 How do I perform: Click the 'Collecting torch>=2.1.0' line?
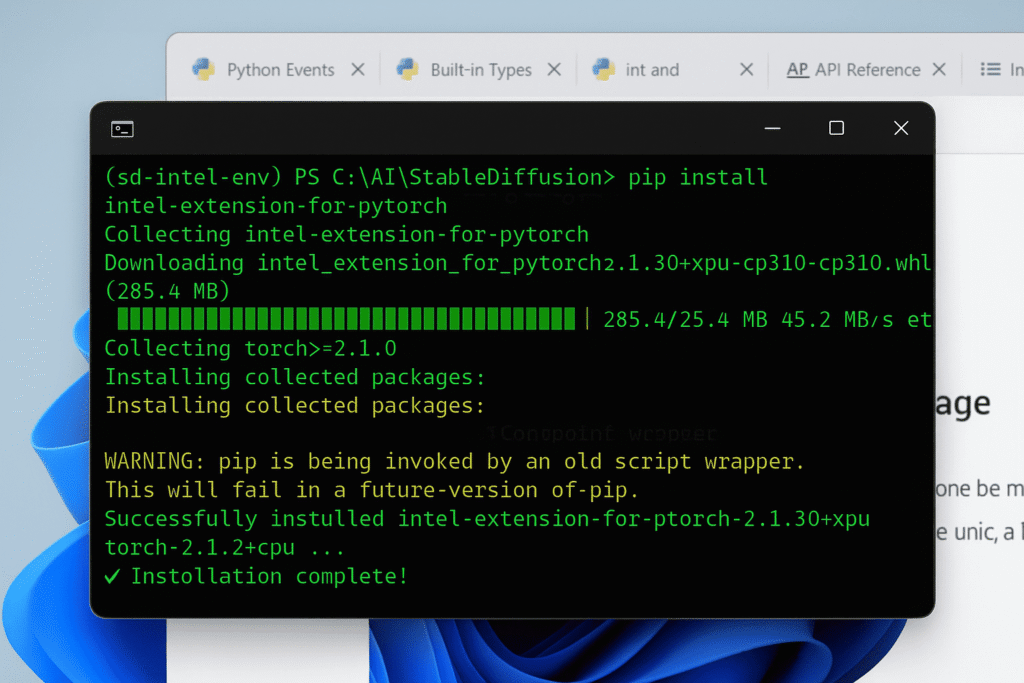click(250, 348)
